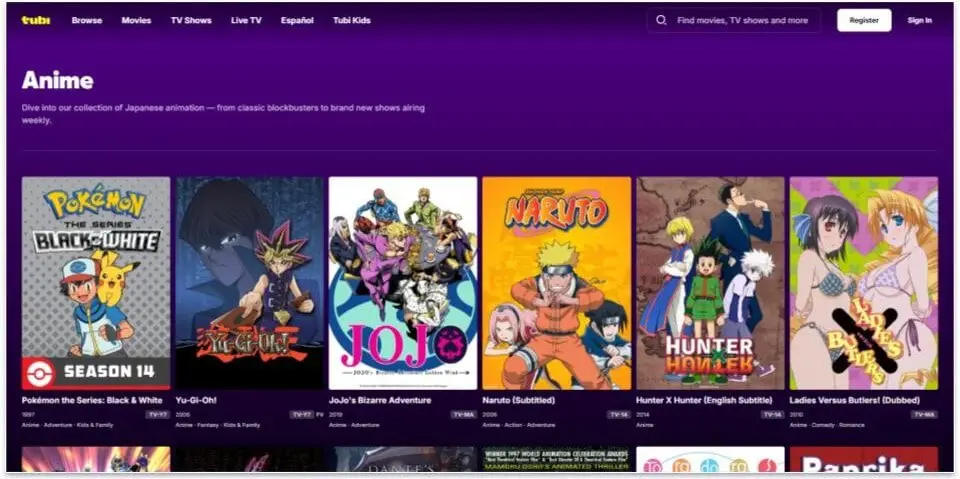Click Ladies Versus Butlers! (Dubbed) title
This screenshot has width=960, height=479.
point(855,401)
